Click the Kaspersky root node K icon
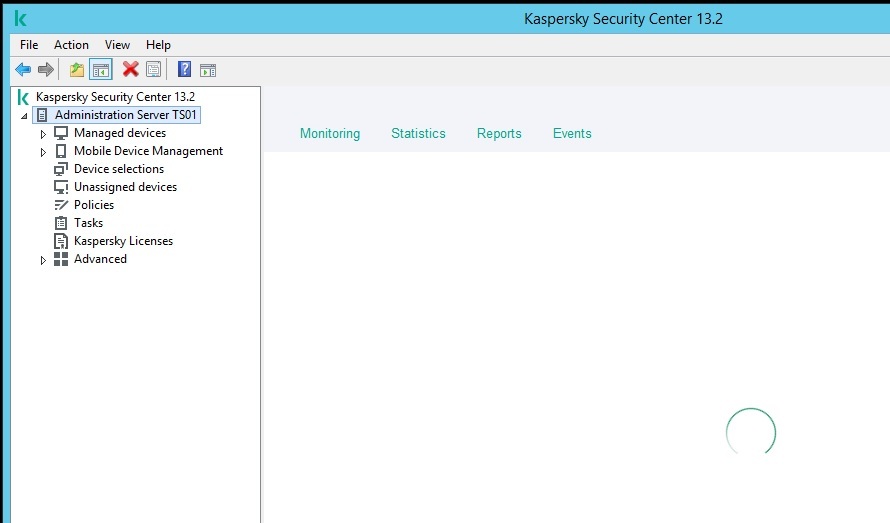 23,97
